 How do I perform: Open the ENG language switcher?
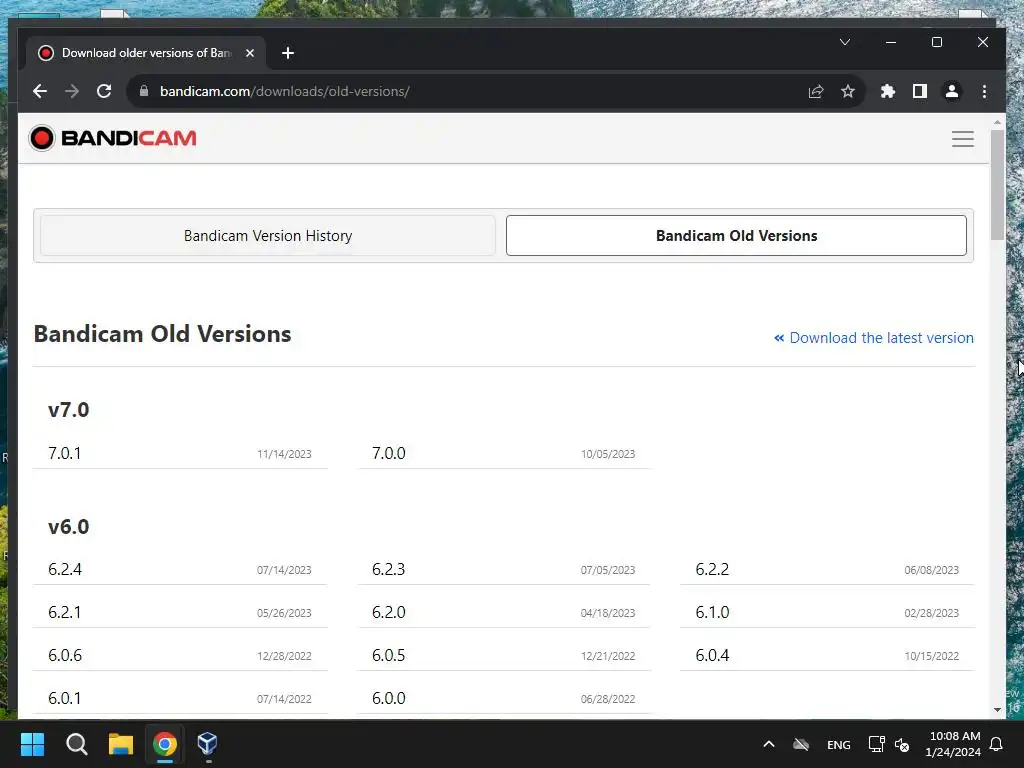tap(839, 744)
